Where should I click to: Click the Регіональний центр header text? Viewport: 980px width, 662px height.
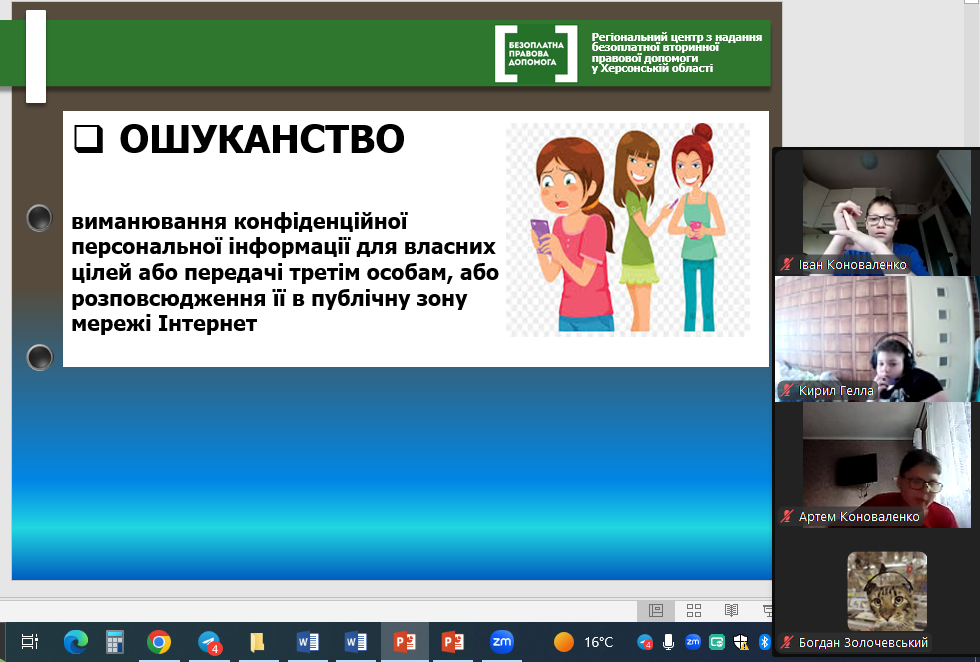[x=677, y=53]
